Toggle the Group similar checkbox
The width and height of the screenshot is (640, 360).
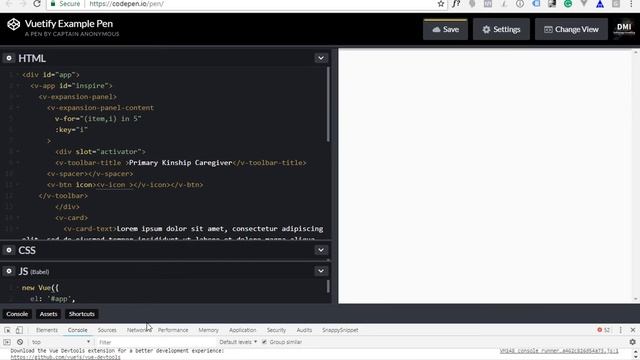click(x=264, y=342)
